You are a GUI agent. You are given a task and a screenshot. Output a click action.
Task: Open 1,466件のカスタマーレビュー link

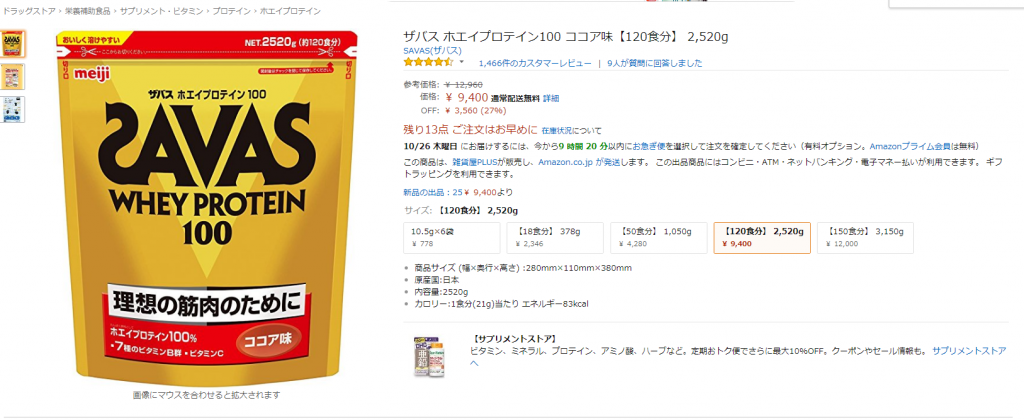(x=535, y=63)
